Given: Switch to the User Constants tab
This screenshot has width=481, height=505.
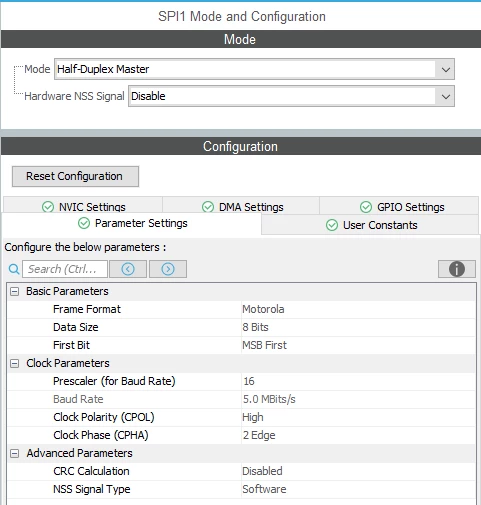Looking at the screenshot, I should point(370,225).
